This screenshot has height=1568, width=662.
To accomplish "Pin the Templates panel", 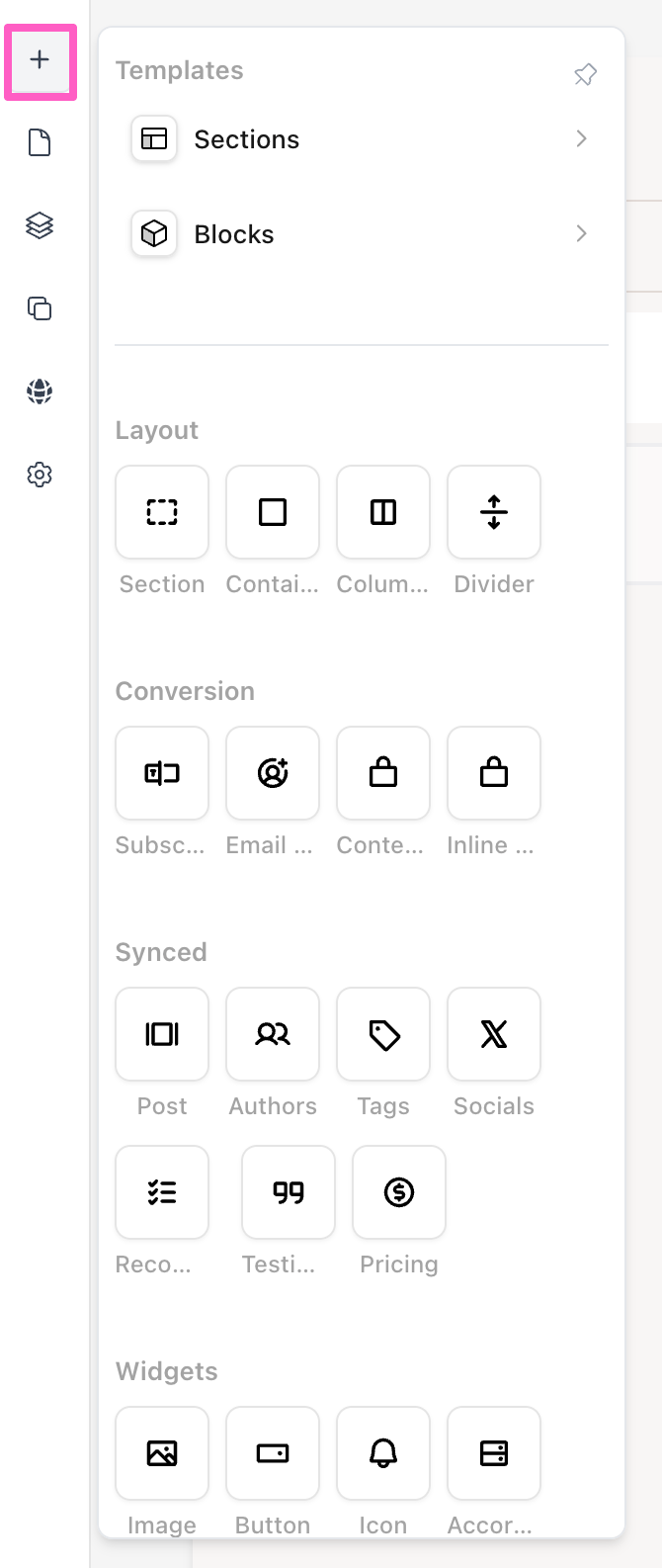I will [585, 74].
